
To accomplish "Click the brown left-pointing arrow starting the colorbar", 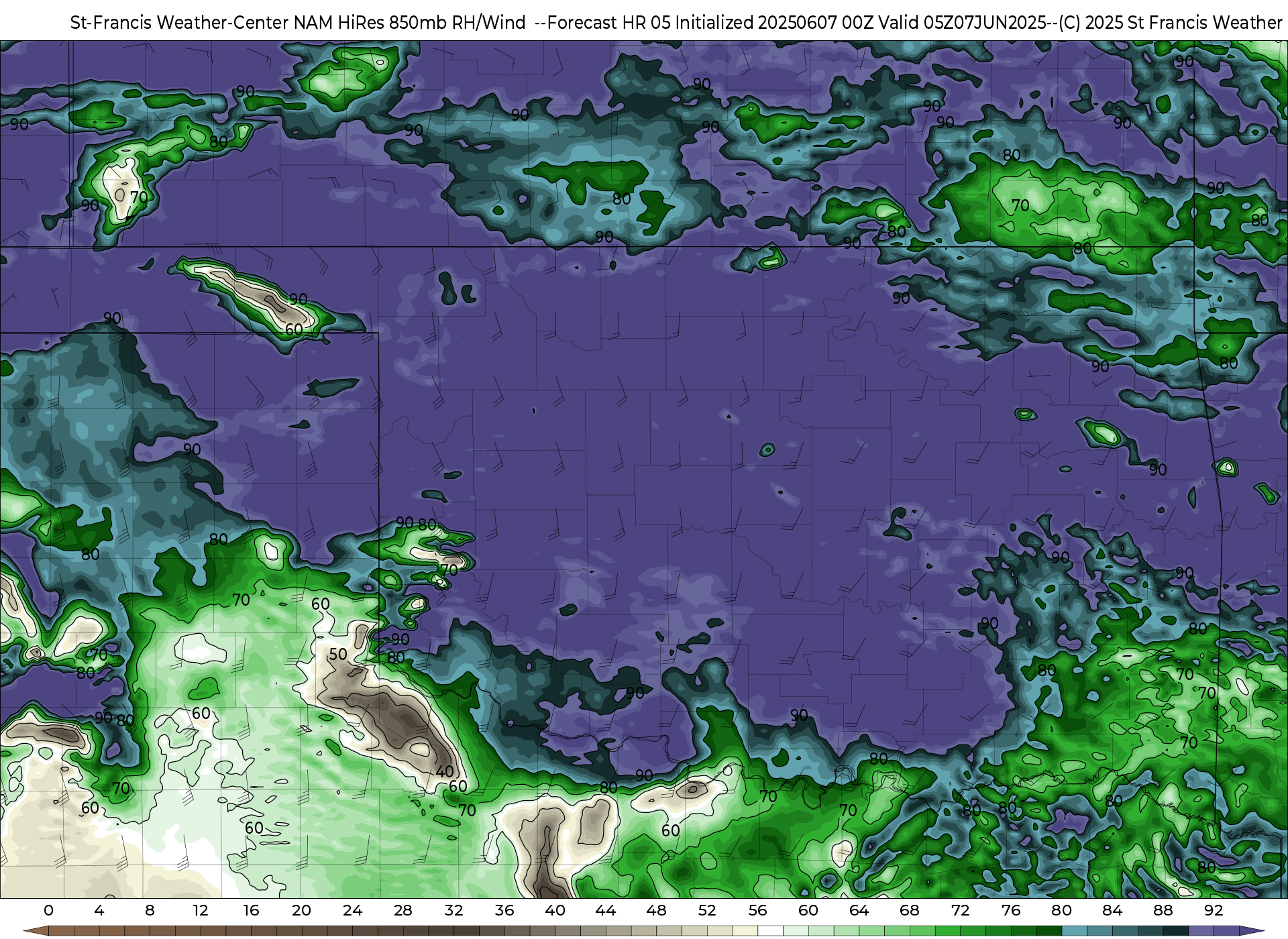I will click(36, 931).
